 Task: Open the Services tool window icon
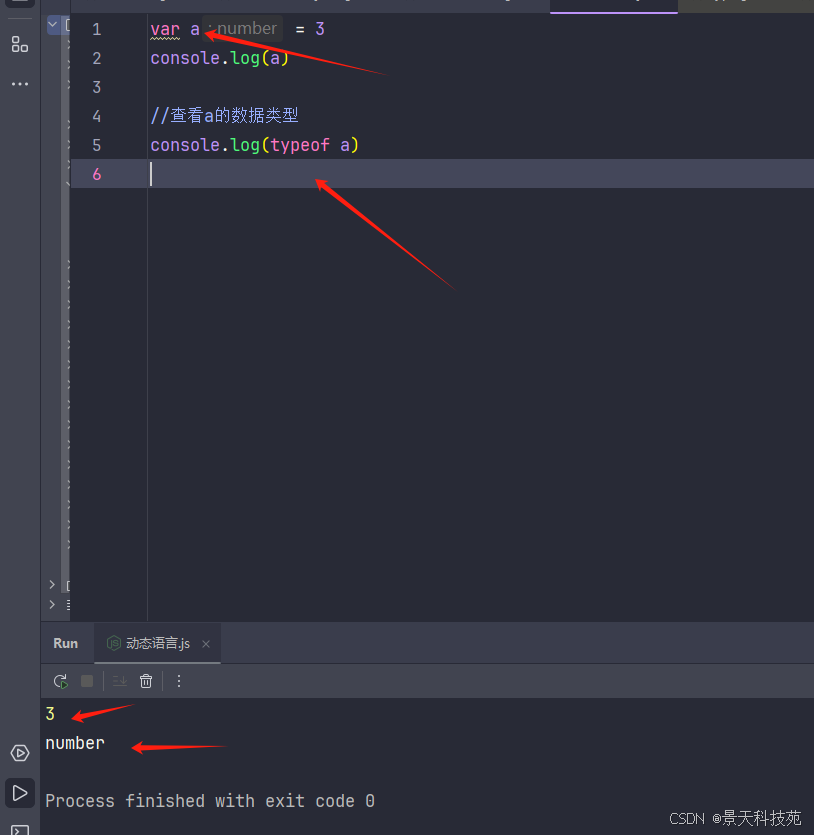click(20, 753)
